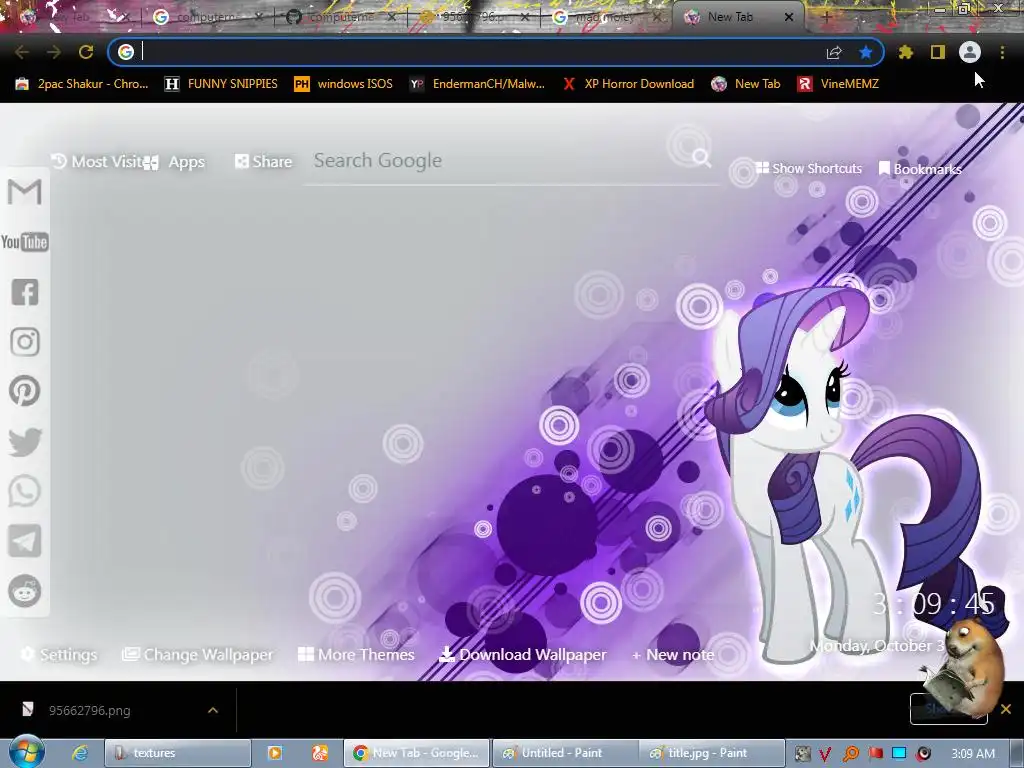Viewport: 1024px width, 768px height.
Task: Switch to Untitled - Paint taskbar window
Action: [x=564, y=753]
